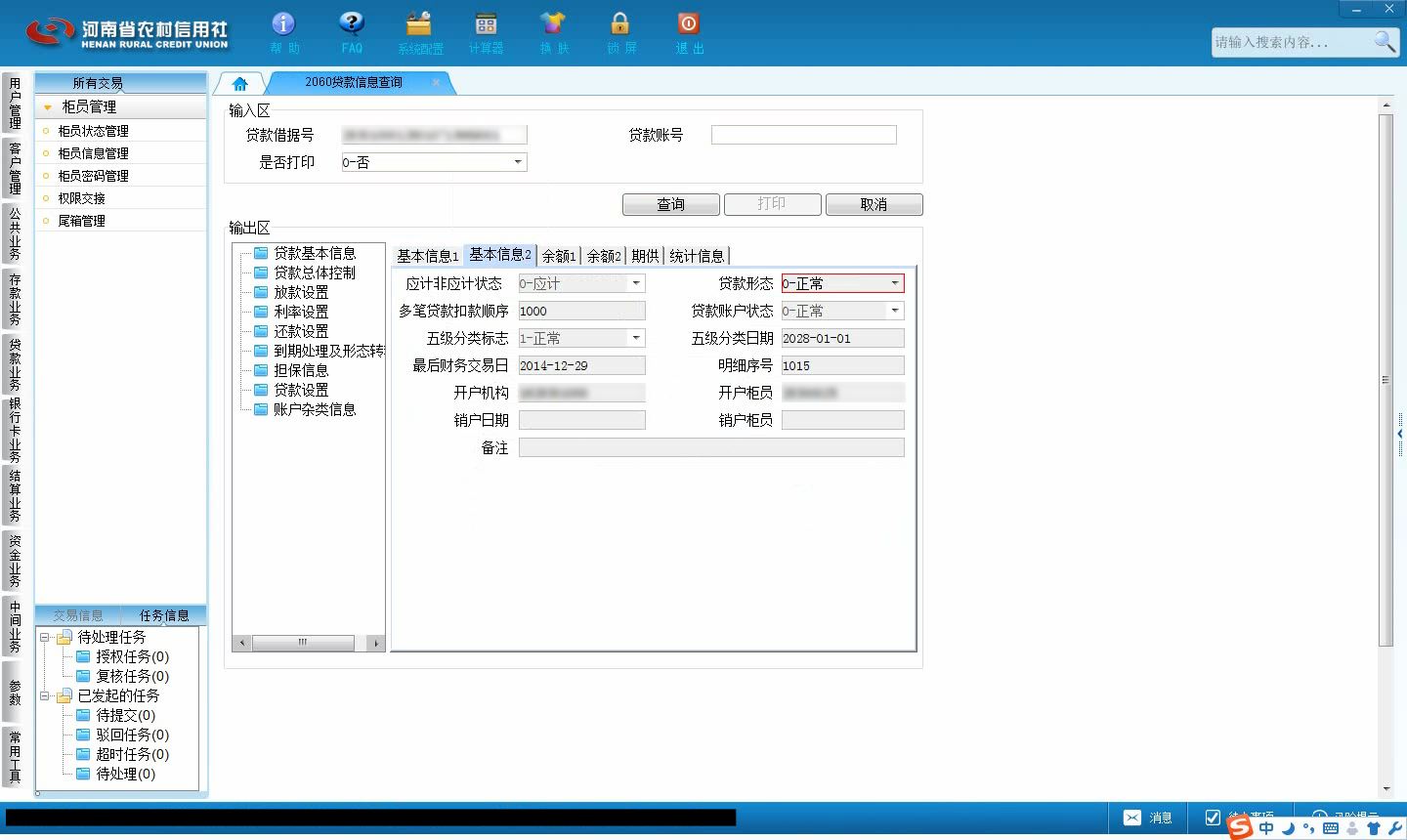Open the soft keyboard icon in IME bar
The height and width of the screenshot is (840, 1407).
[x=1330, y=828]
